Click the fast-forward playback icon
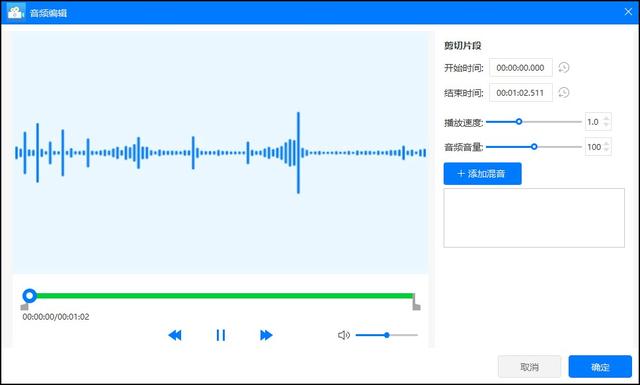The width and height of the screenshot is (640, 385). (266, 335)
